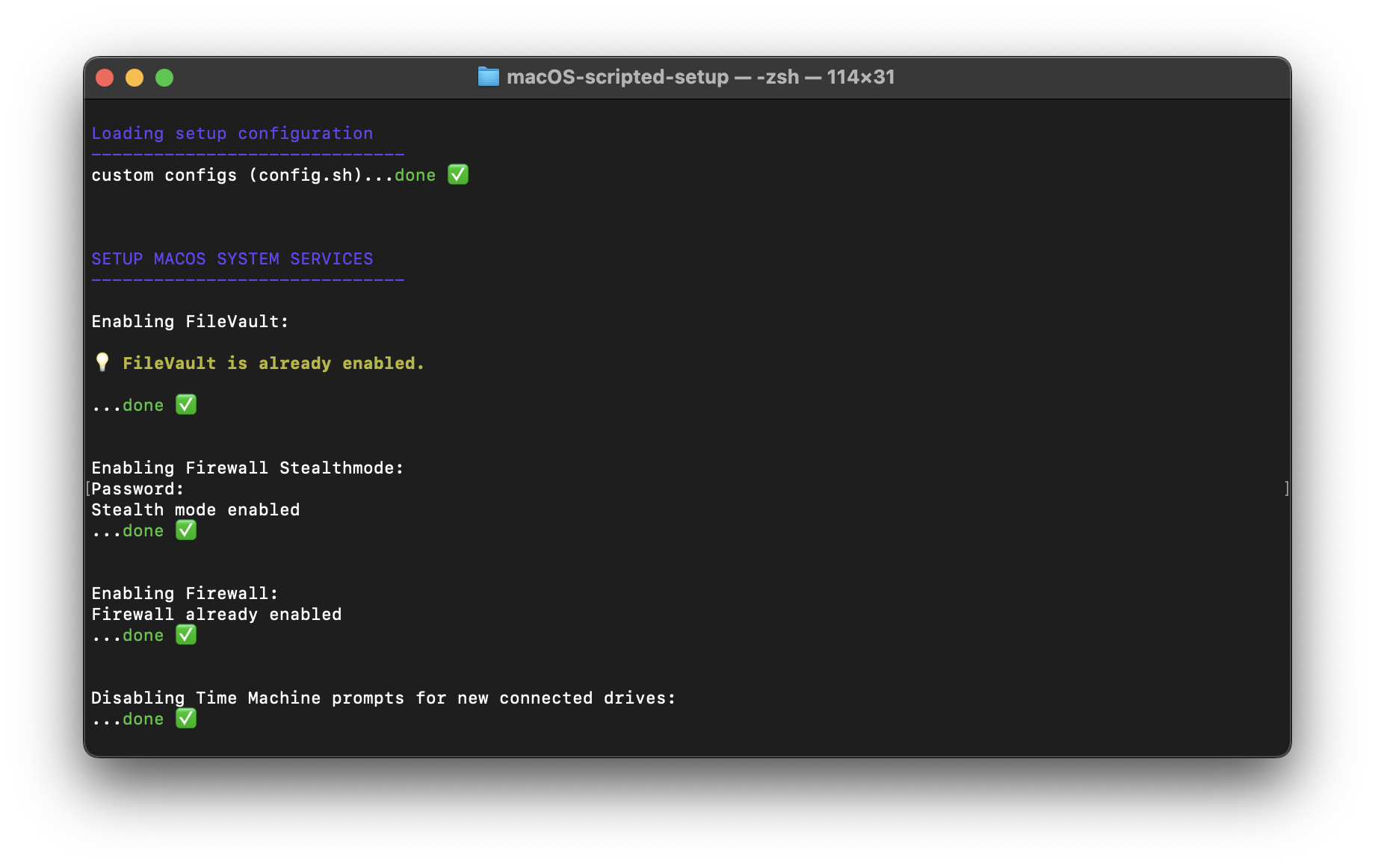This screenshot has height=868, width=1375.
Task: Click the checkmark below Firewall already enabled
Action: [x=185, y=635]
